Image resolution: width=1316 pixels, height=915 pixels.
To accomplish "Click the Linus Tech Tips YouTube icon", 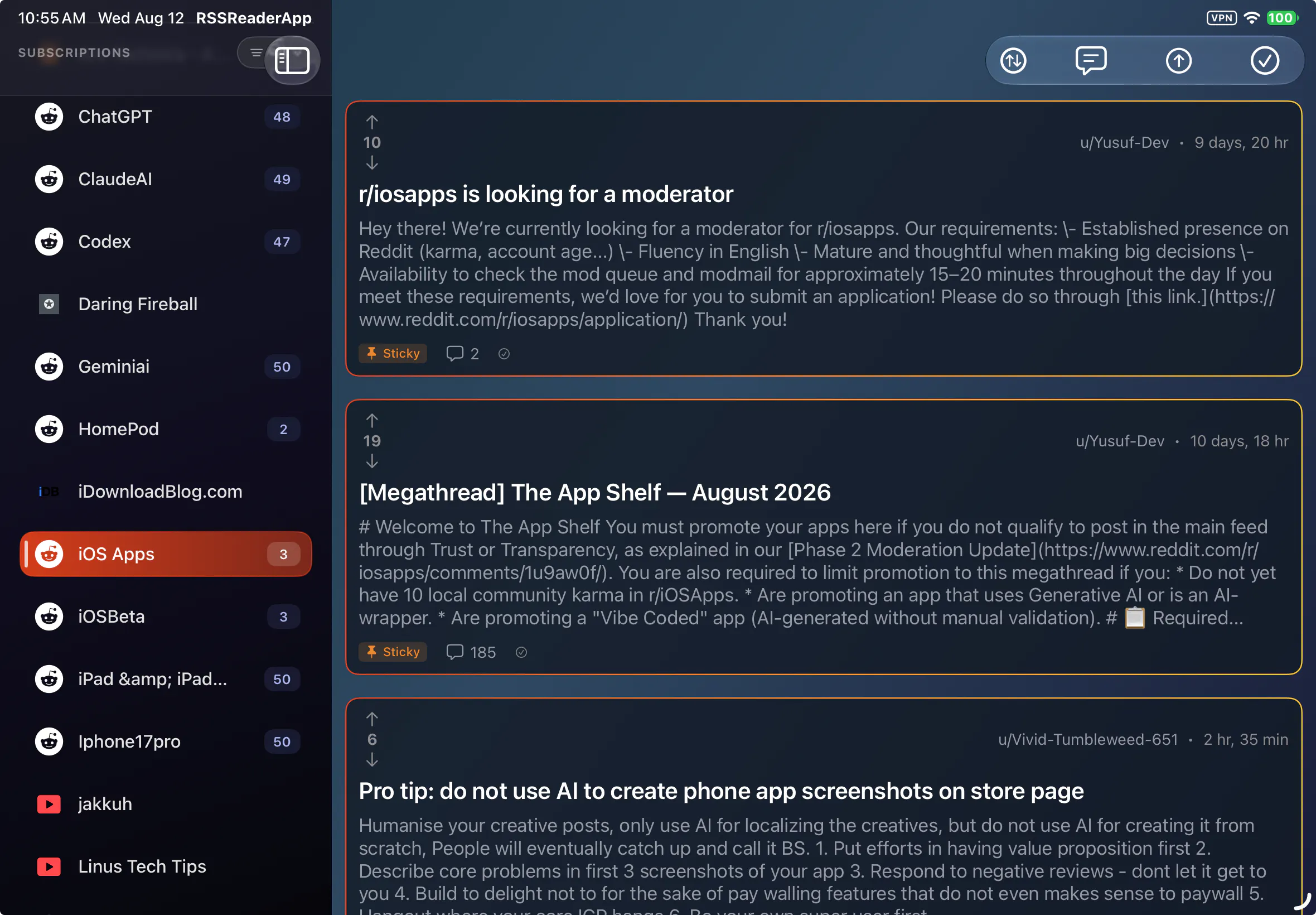I will pos(49,866).
